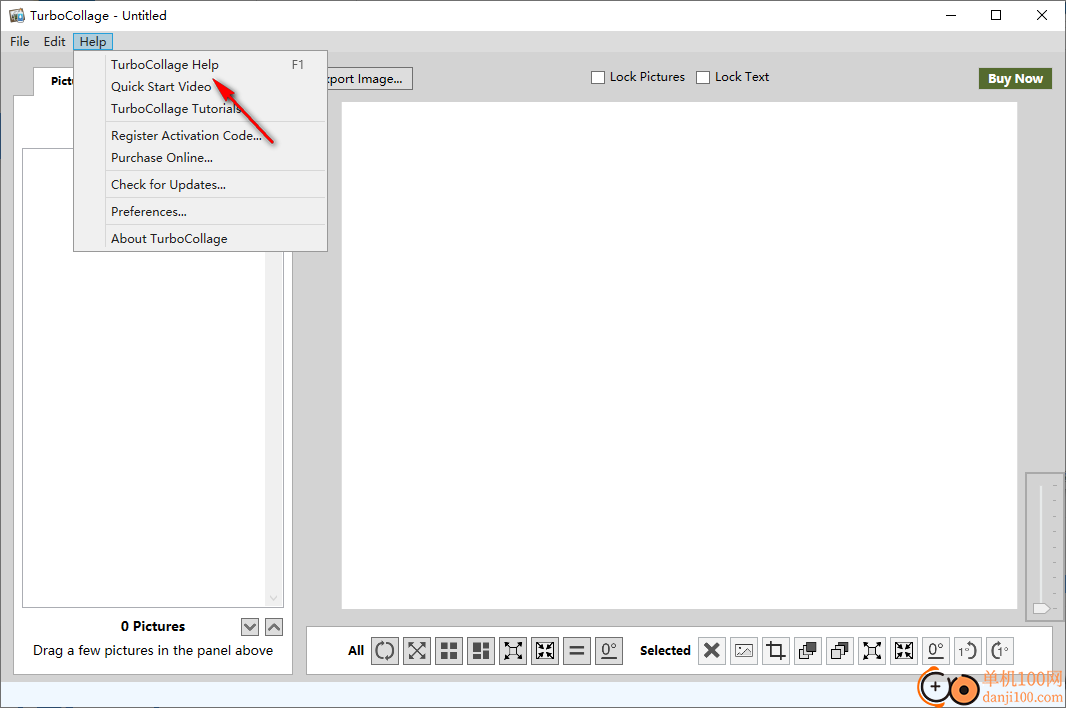Click the blank white collage canvas
Viewport: 1066px width, 708px height.
[679, 355]
